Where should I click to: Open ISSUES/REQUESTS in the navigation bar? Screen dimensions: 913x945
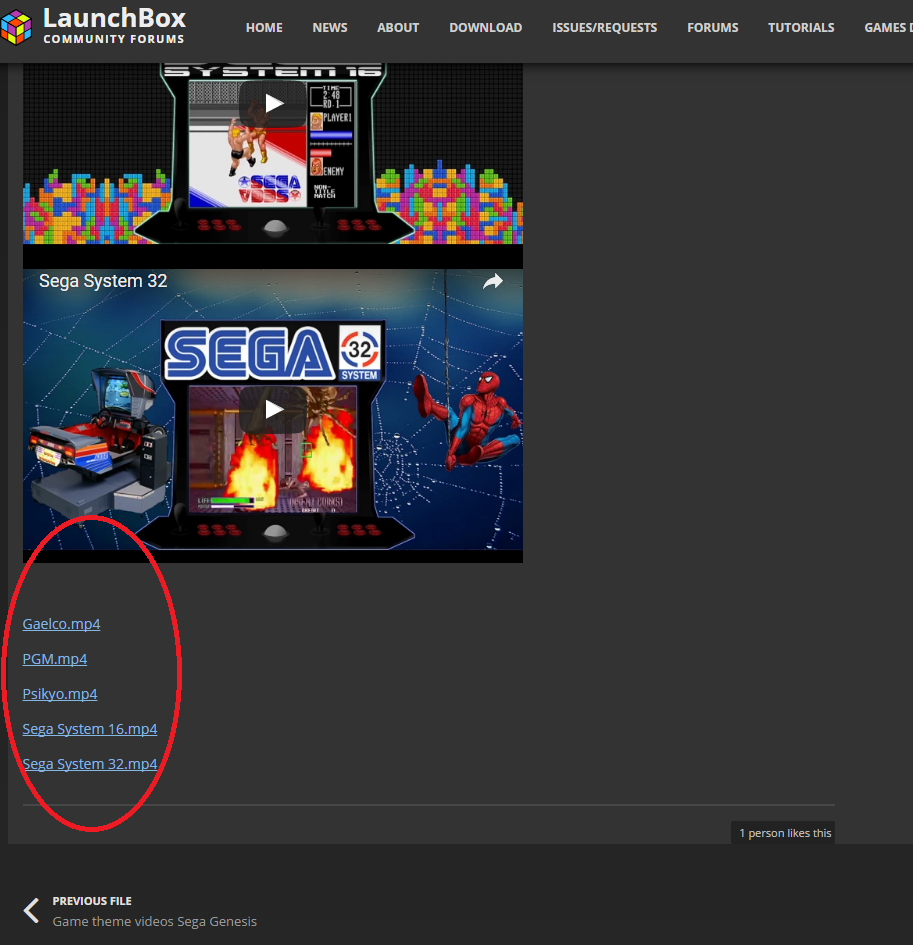click(604, 28)
